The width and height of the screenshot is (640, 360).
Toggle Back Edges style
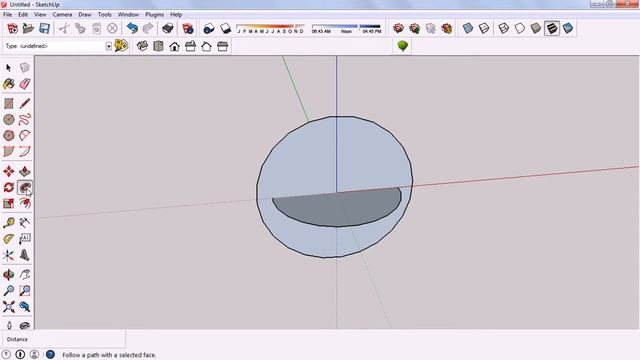[484, 28]
